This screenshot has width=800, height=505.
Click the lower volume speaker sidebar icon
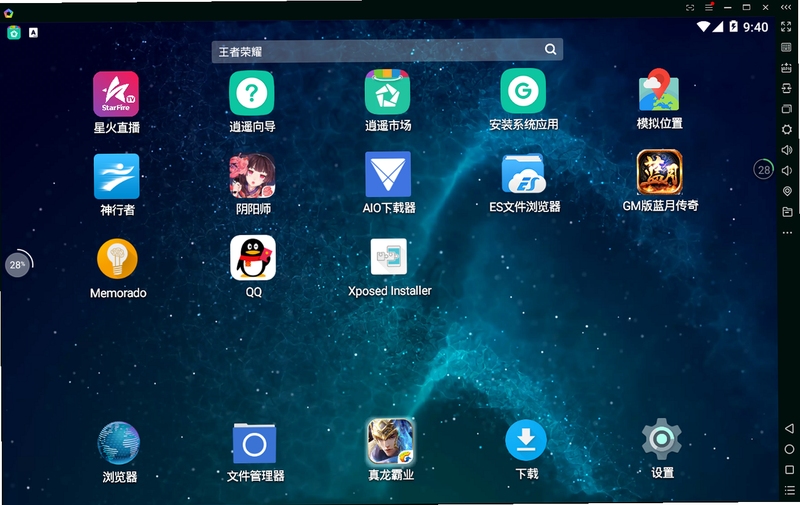[787, 170]
